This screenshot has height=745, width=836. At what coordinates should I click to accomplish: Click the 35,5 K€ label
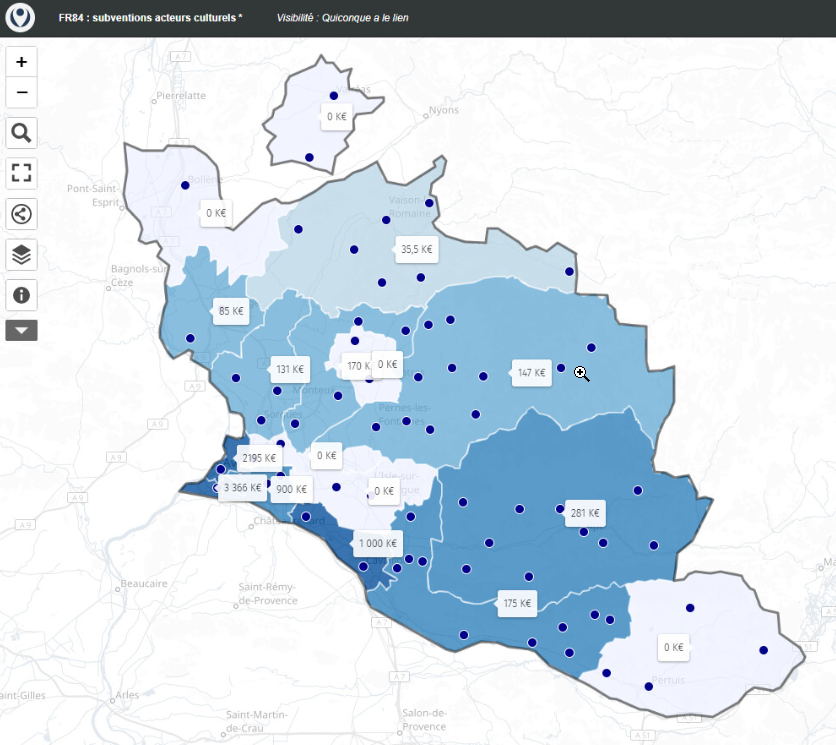pos(416,250)
